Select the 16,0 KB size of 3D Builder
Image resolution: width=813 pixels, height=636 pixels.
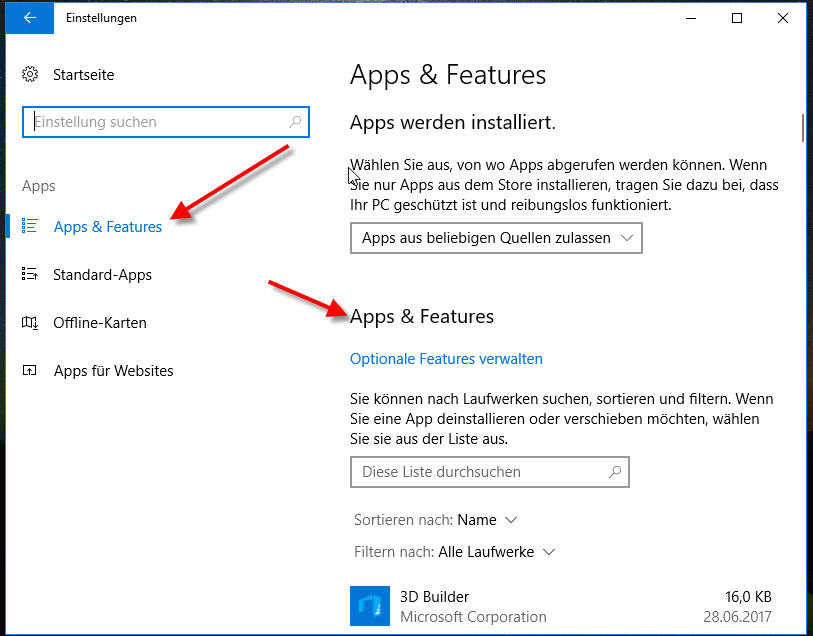click(746, 597)
